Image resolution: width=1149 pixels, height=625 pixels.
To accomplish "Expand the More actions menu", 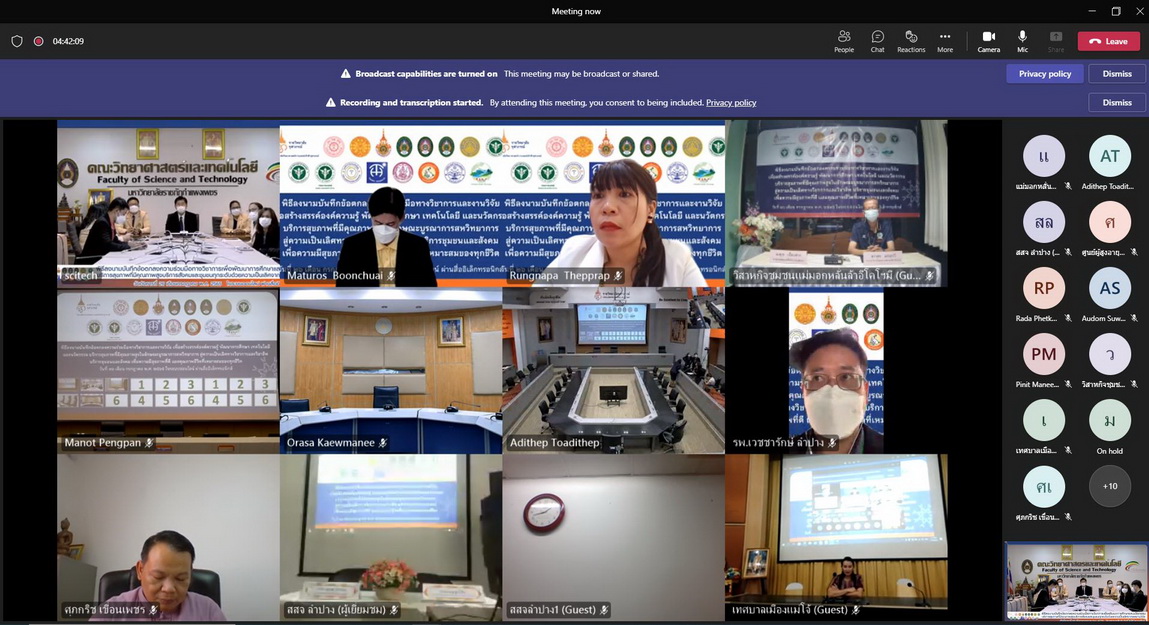I will (945, 41).
